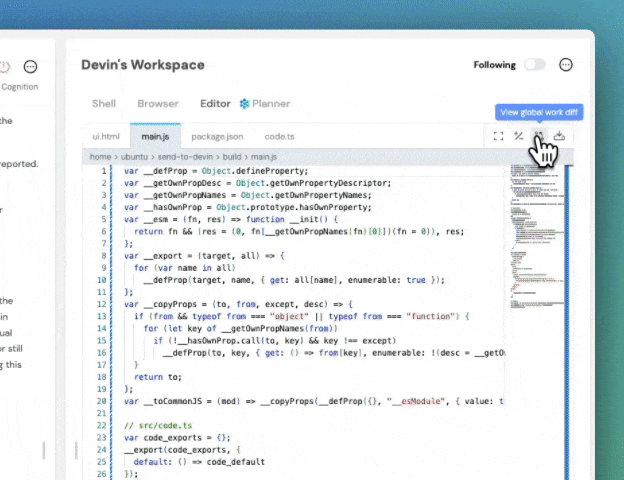Screen dimensions: 624x480
Task: Toggle the Following switch
Action: (534, 64)
